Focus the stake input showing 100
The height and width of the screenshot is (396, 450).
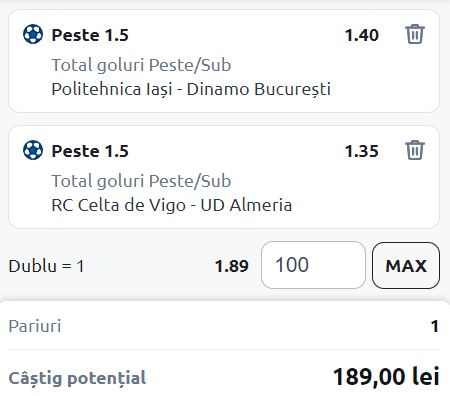click(x=313, y=265)
